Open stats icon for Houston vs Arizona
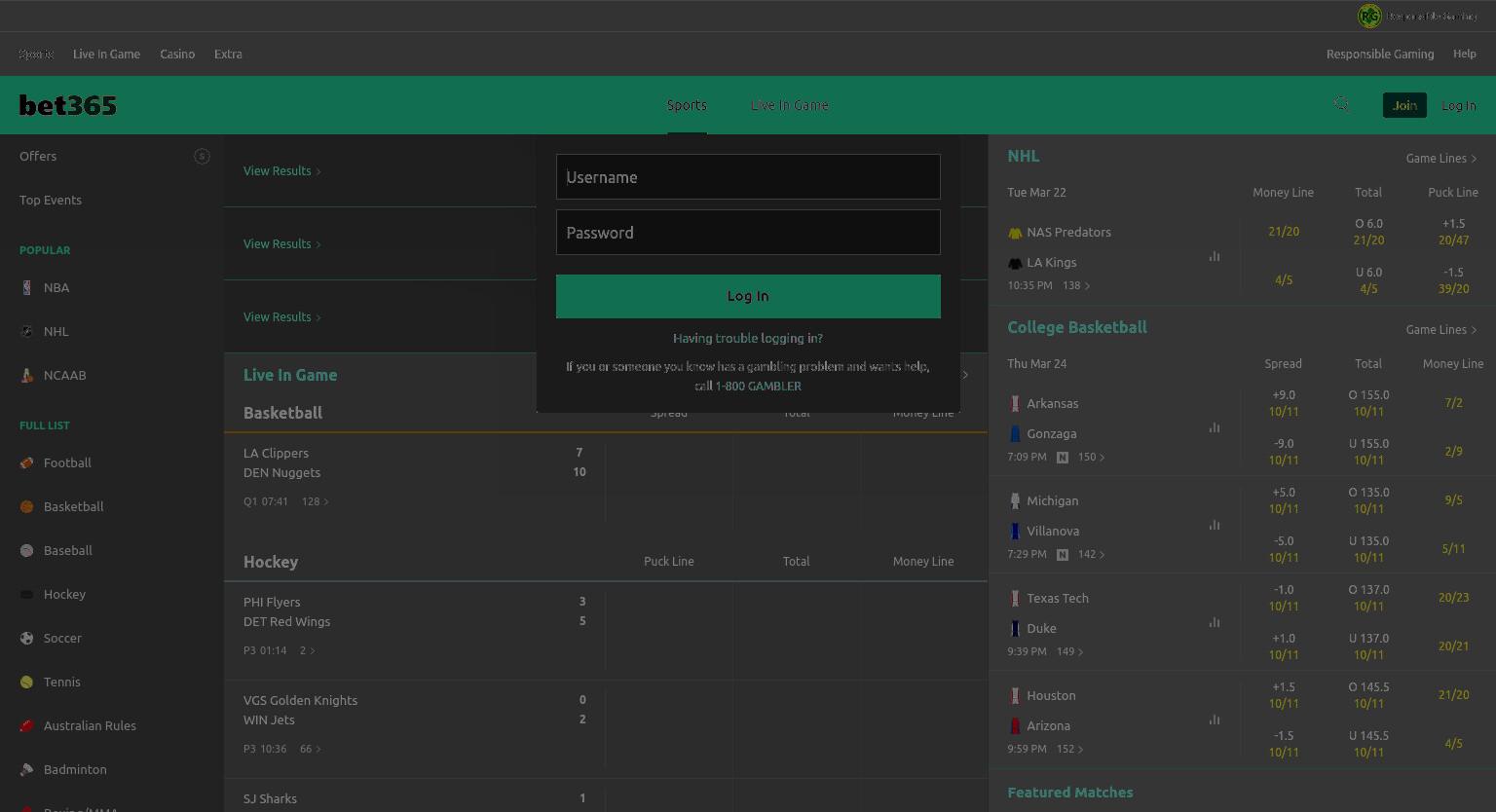The image size is (1496, 812). tap(1215, 720)
